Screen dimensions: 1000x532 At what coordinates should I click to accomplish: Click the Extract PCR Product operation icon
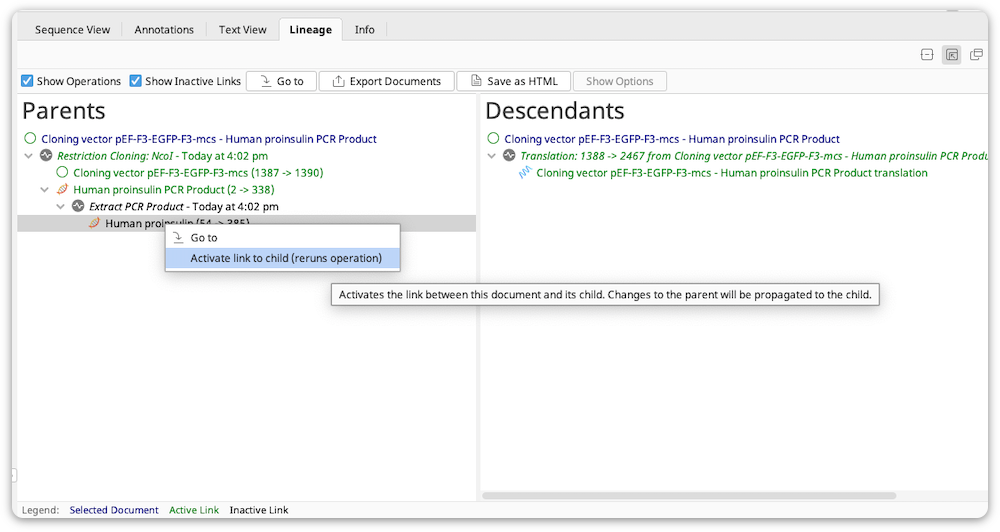tap(78, 205)
